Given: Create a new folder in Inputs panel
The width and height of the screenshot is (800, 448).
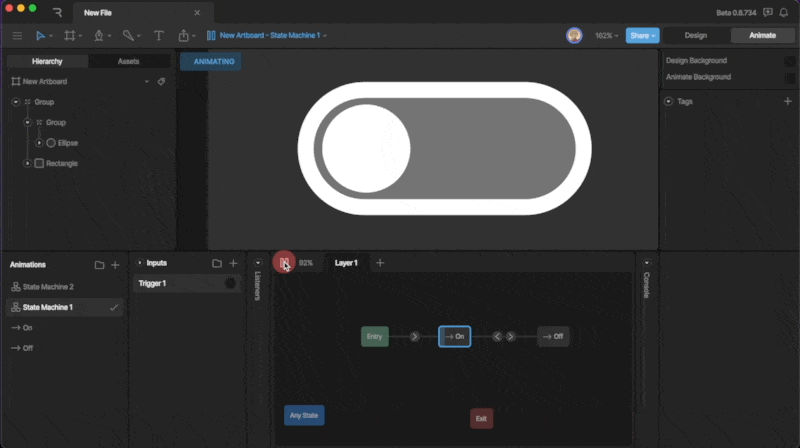Looking at the screenshot, I should point(216,263).
